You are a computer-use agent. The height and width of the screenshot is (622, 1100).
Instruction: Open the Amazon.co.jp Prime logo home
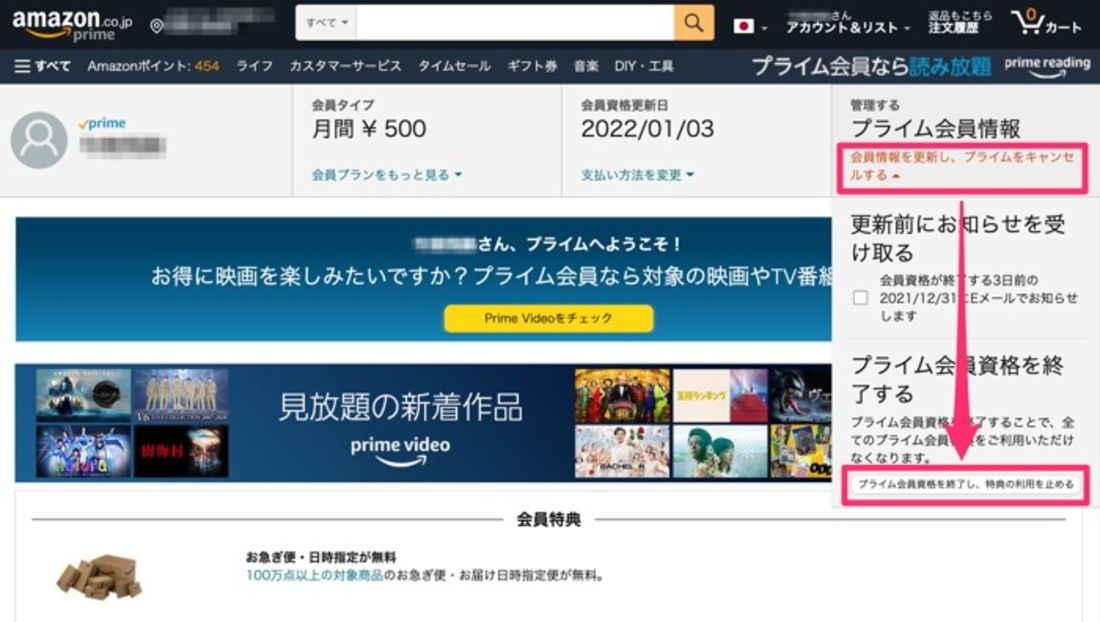[72, 25]
